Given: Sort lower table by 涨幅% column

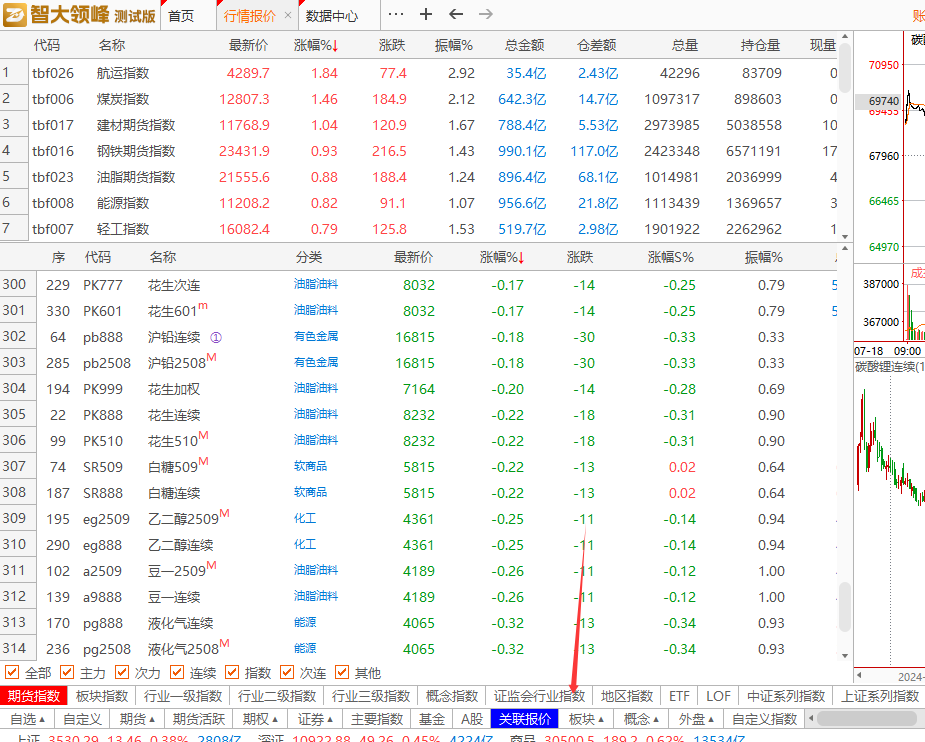Looking at the screenshot, I should (501, 257).
